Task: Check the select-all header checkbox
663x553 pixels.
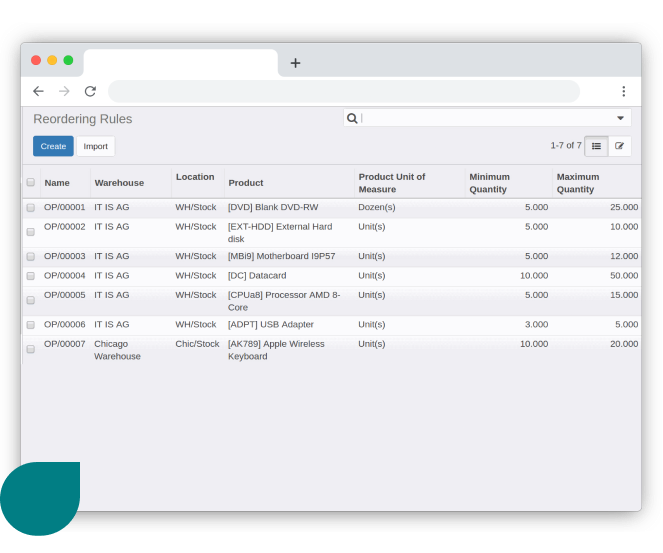Action: (x=31, y=182)
